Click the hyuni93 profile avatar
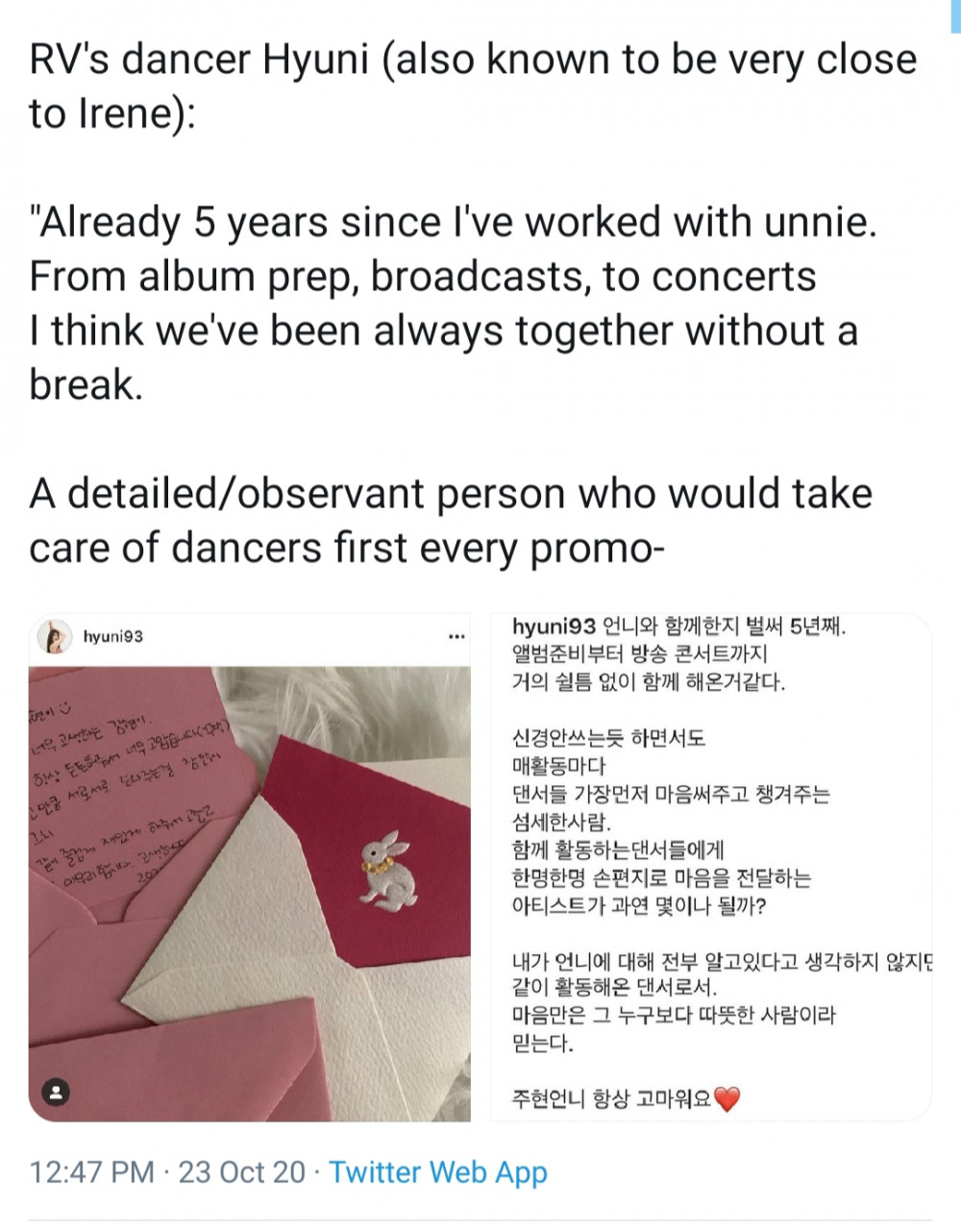 point(56,636)
